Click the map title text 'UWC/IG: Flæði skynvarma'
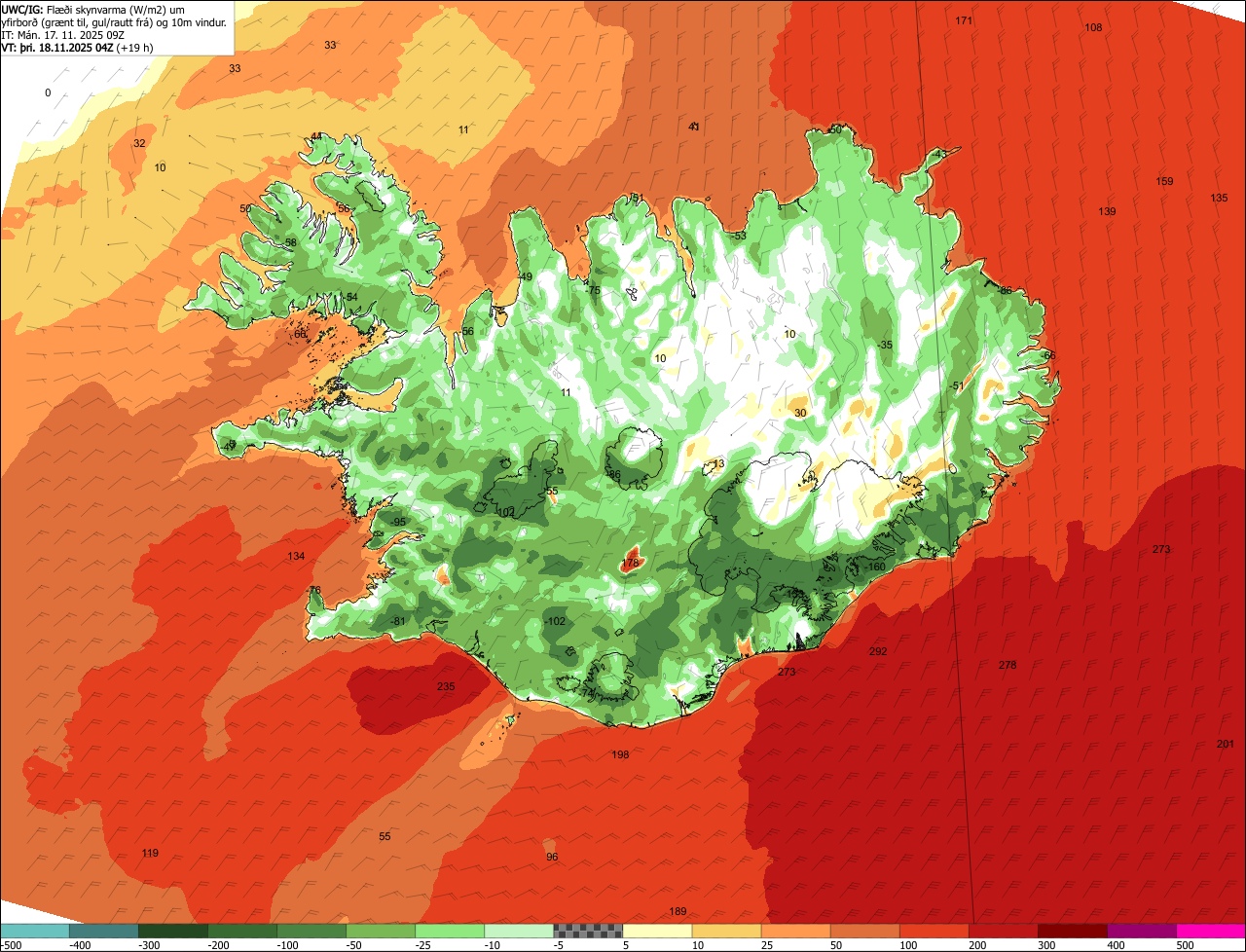 [64, 10]
